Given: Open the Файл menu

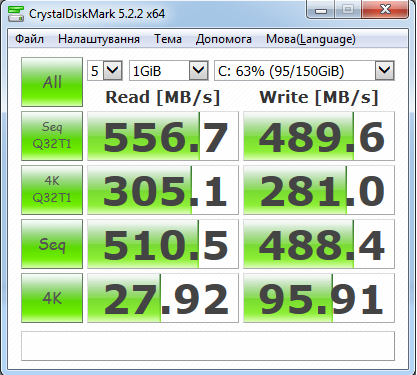Looking at the screenshot, I should coord(29,39).
